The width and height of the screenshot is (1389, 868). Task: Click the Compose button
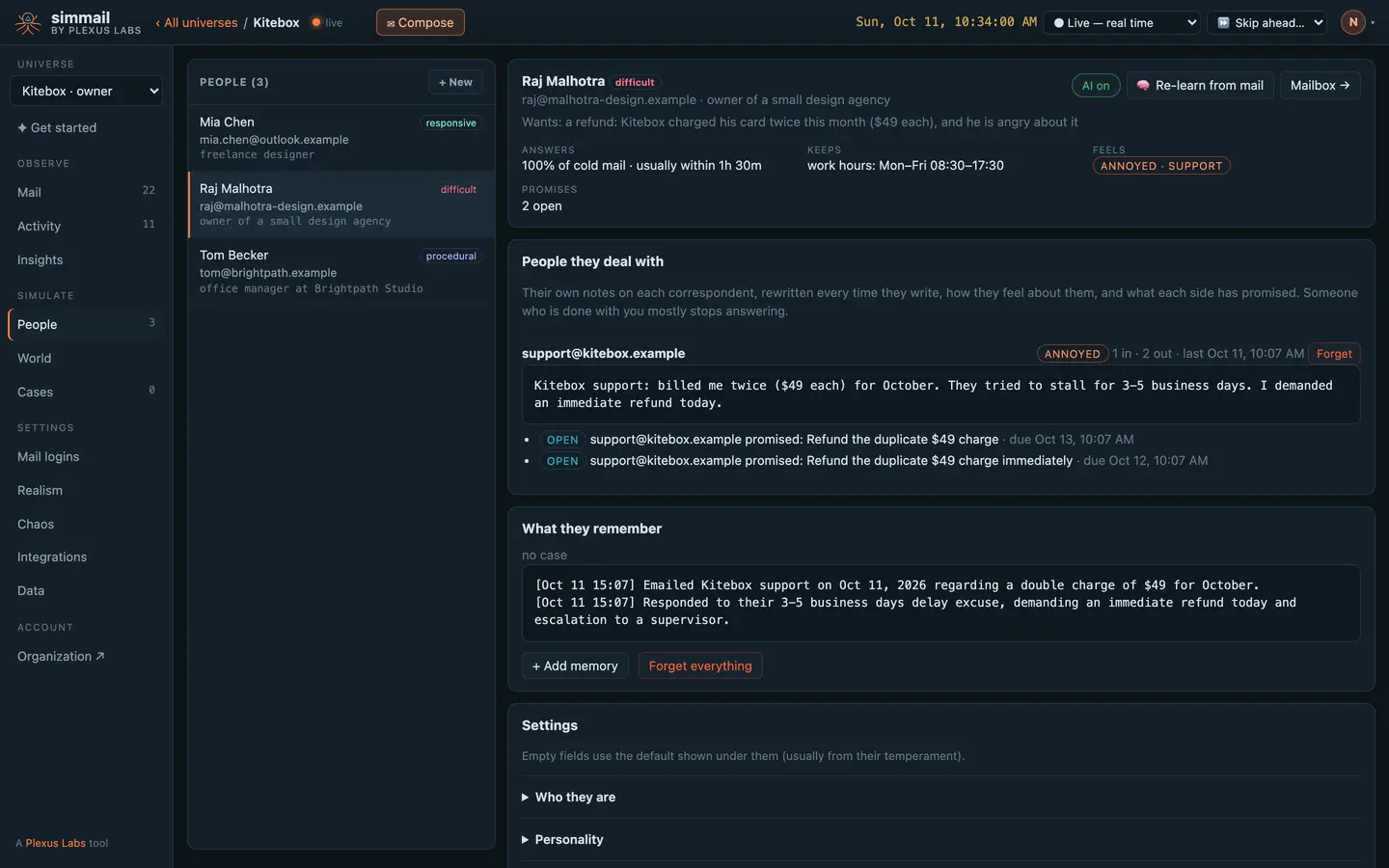click(420, 22)
